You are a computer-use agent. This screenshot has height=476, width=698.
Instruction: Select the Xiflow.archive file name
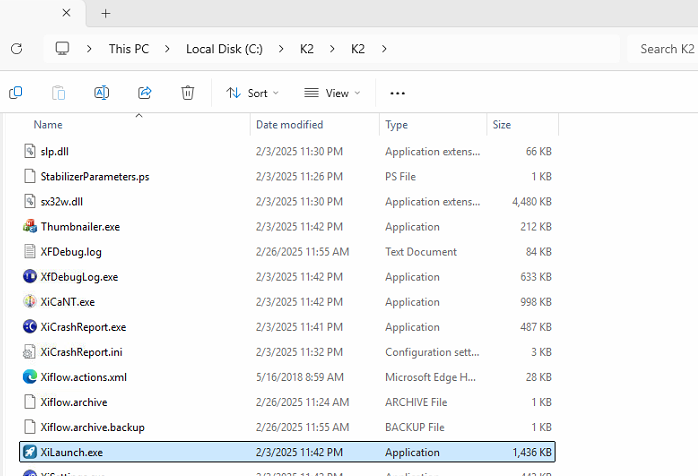click(74, 402)
